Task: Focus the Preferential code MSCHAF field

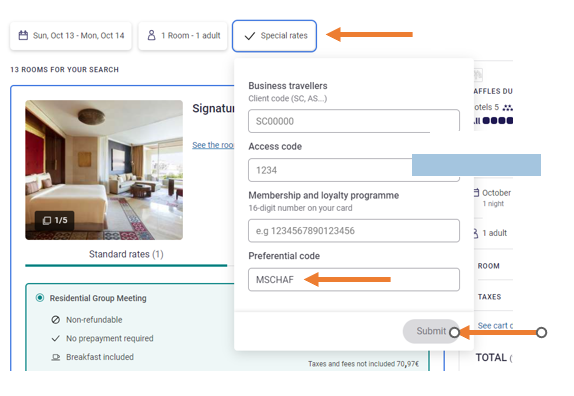Action: (x=354, y=280)
